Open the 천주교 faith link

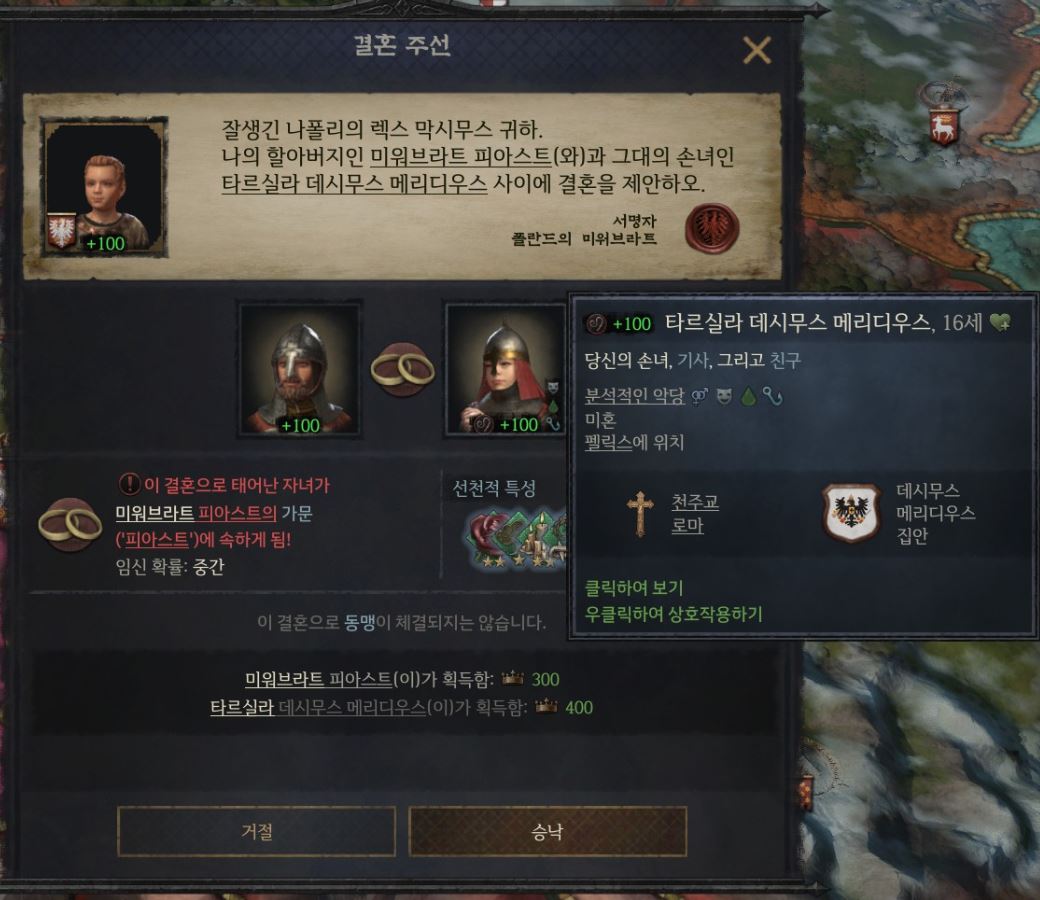click(x=694, y=502)
